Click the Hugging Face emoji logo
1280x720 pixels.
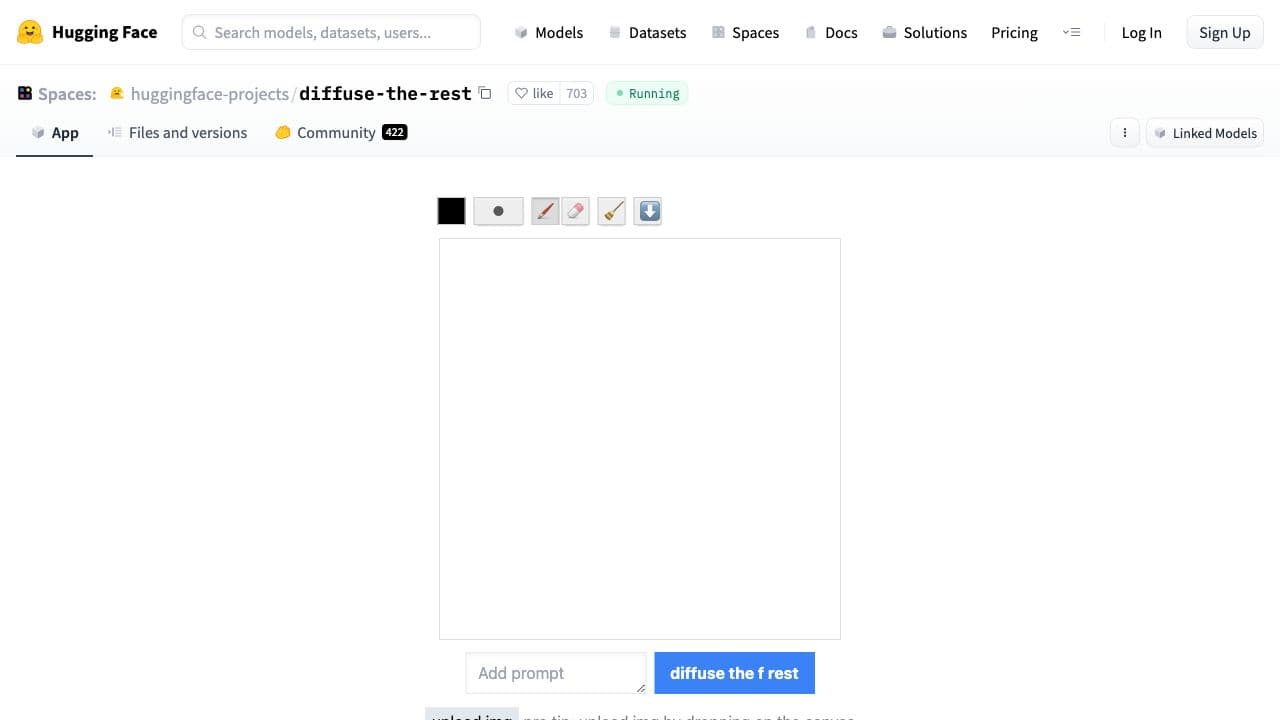(x=29, y=32)
